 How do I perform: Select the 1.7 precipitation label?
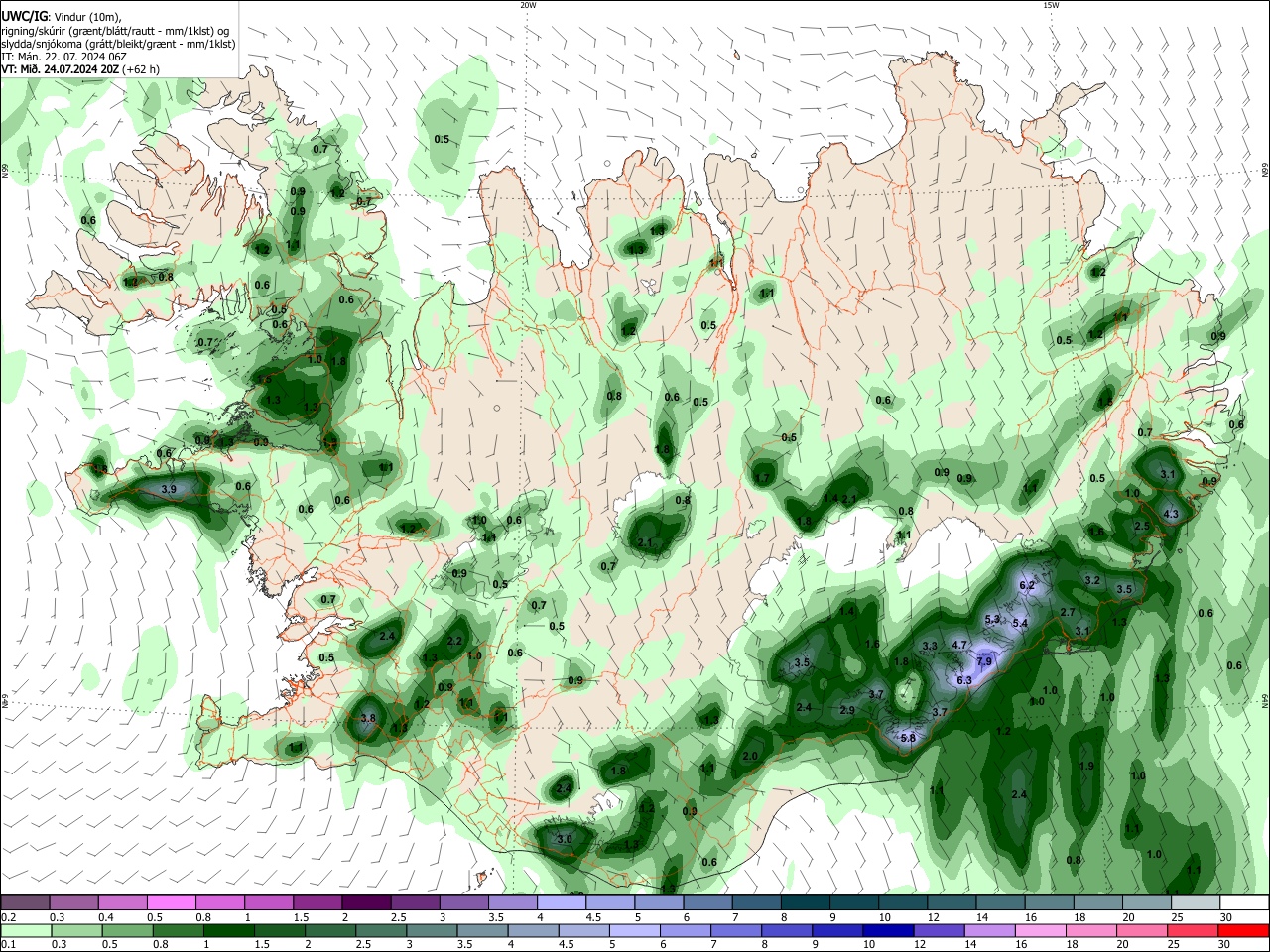pos(762,478)
